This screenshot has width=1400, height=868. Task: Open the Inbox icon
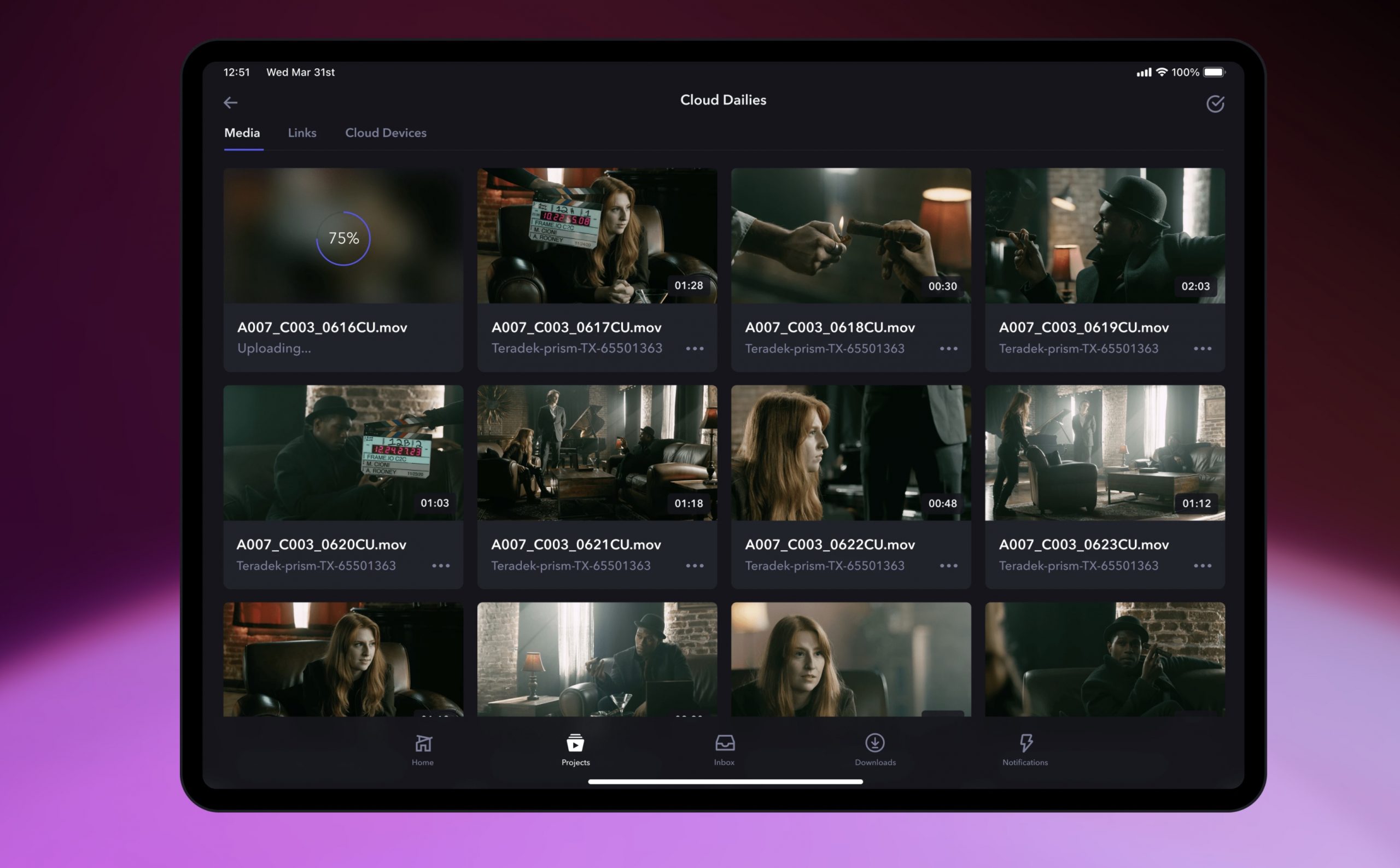[724, 743]
